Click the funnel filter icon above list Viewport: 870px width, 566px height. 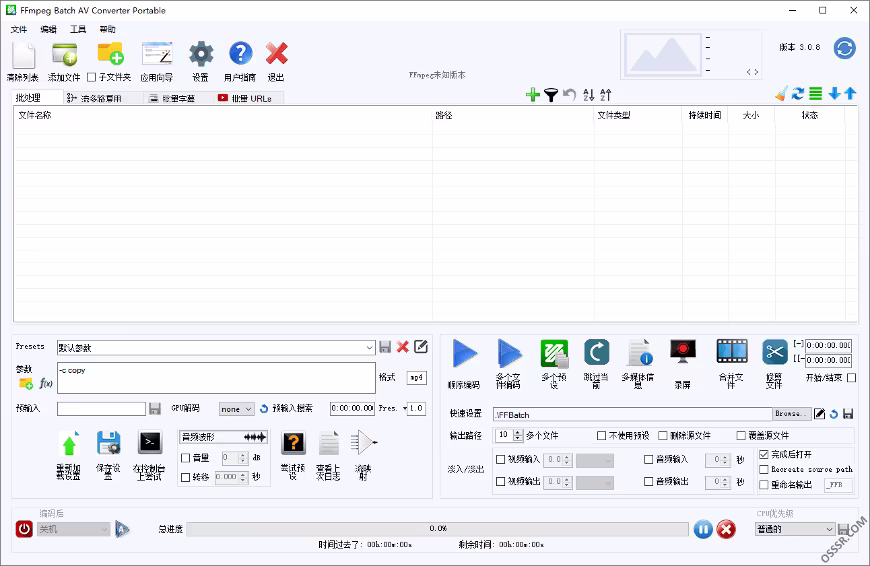pyautogui.click(x=550, y=95)
